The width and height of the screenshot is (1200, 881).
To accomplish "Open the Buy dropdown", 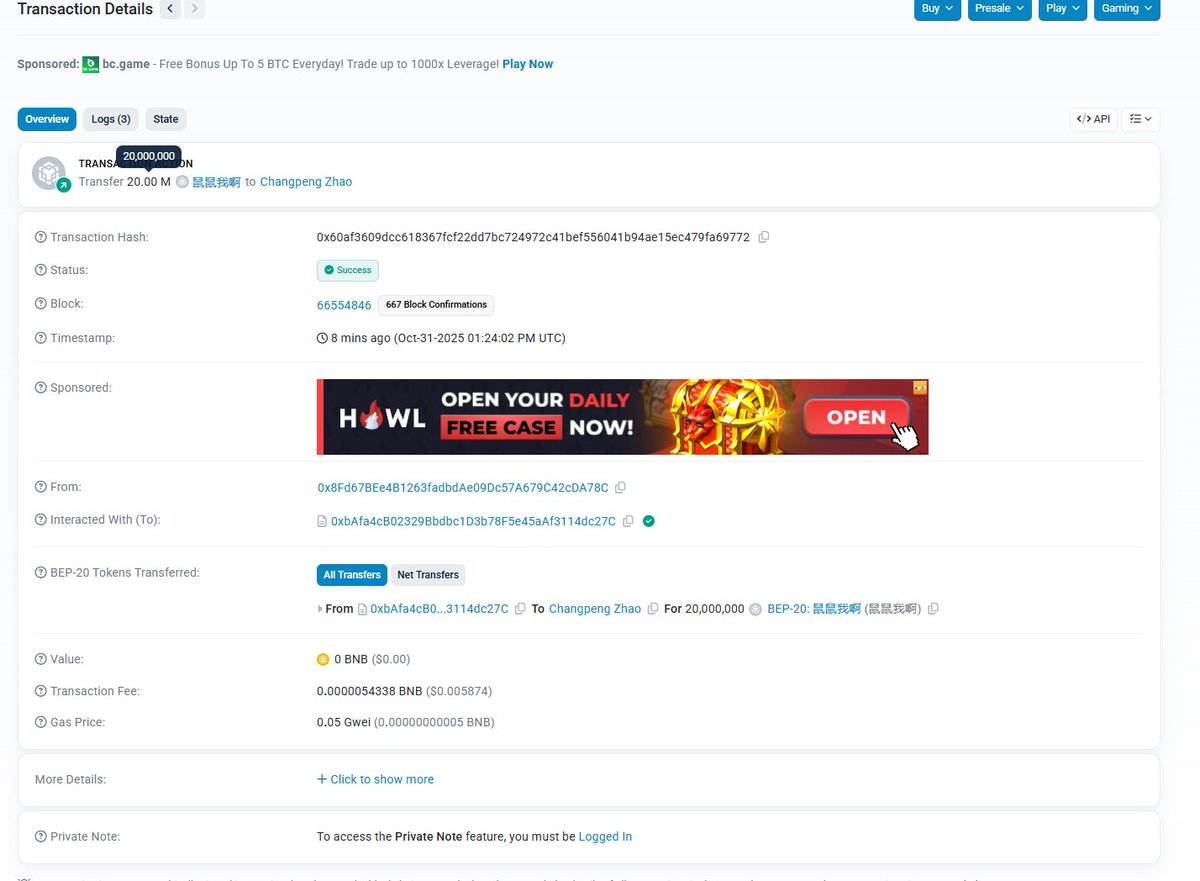I will pyautogui.click(x=937, y=8).
